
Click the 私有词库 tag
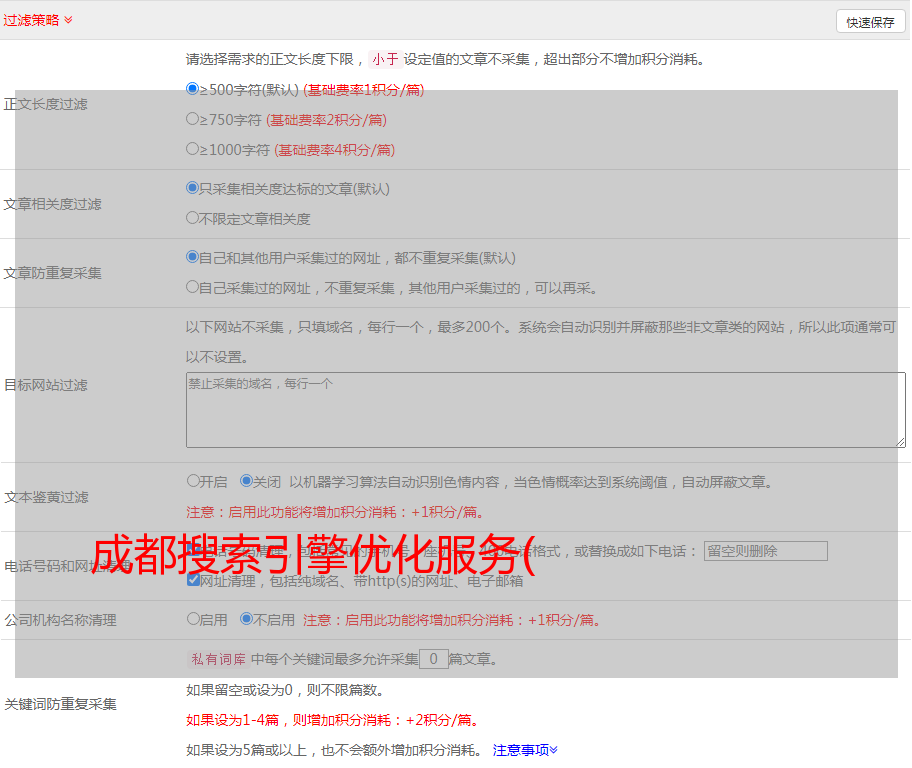pyautogui.click(x=219, y=659)
